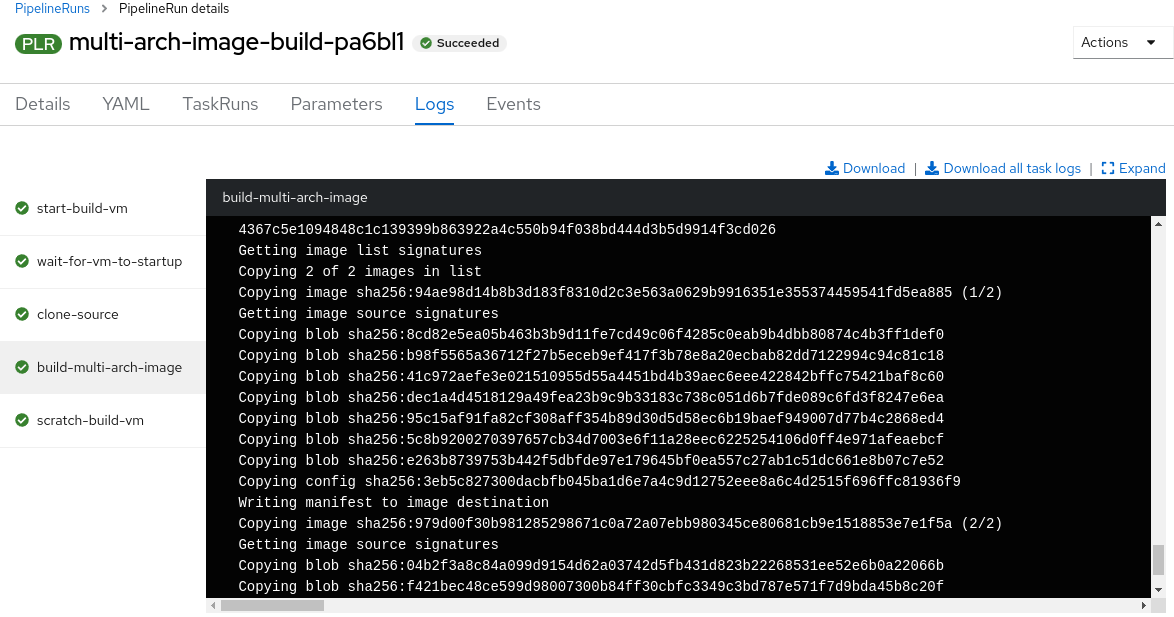The width and height of the screenshot is (1174, 617).
Task: Click the check icon beside scratch-build-vm
Action: (x=23, y=420)
